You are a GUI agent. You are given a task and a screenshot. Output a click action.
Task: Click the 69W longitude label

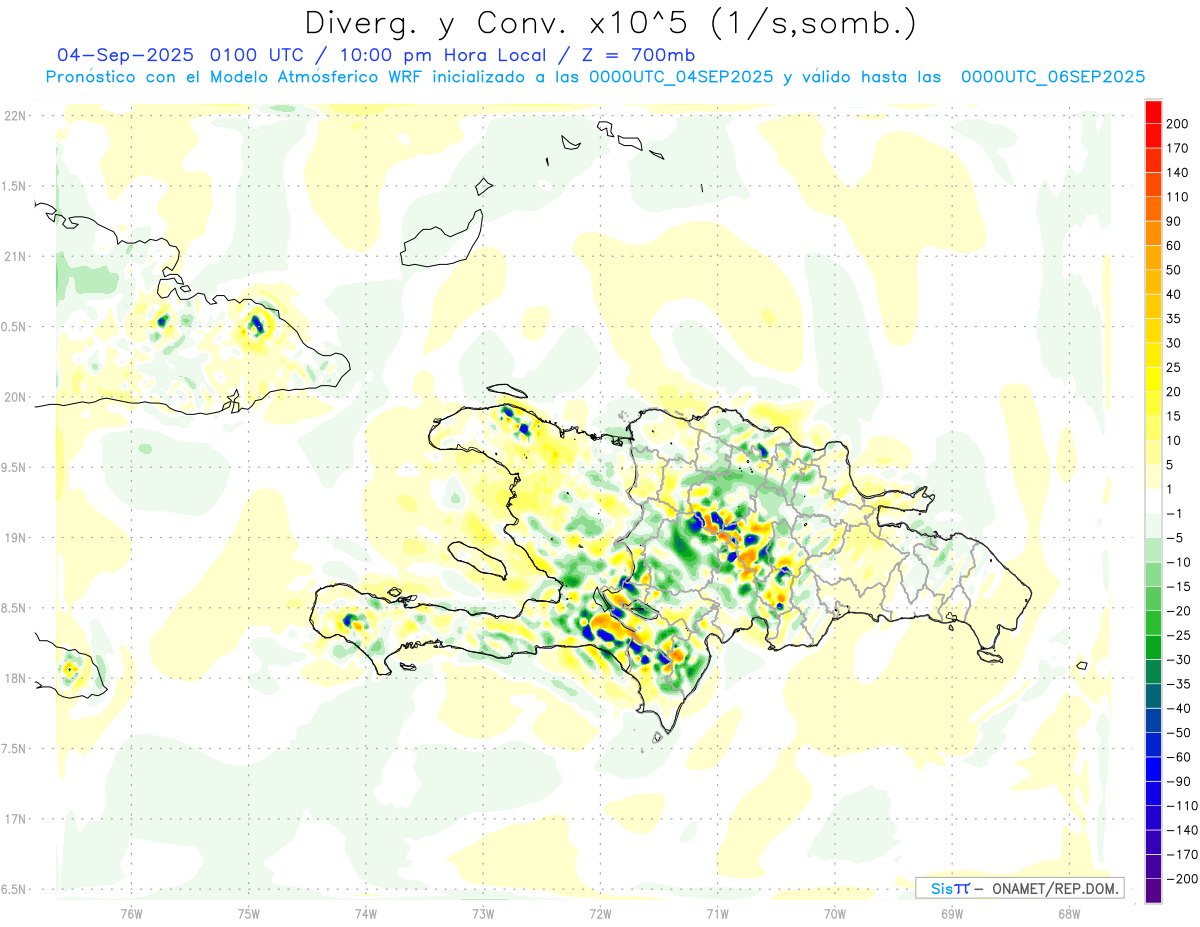951,914
